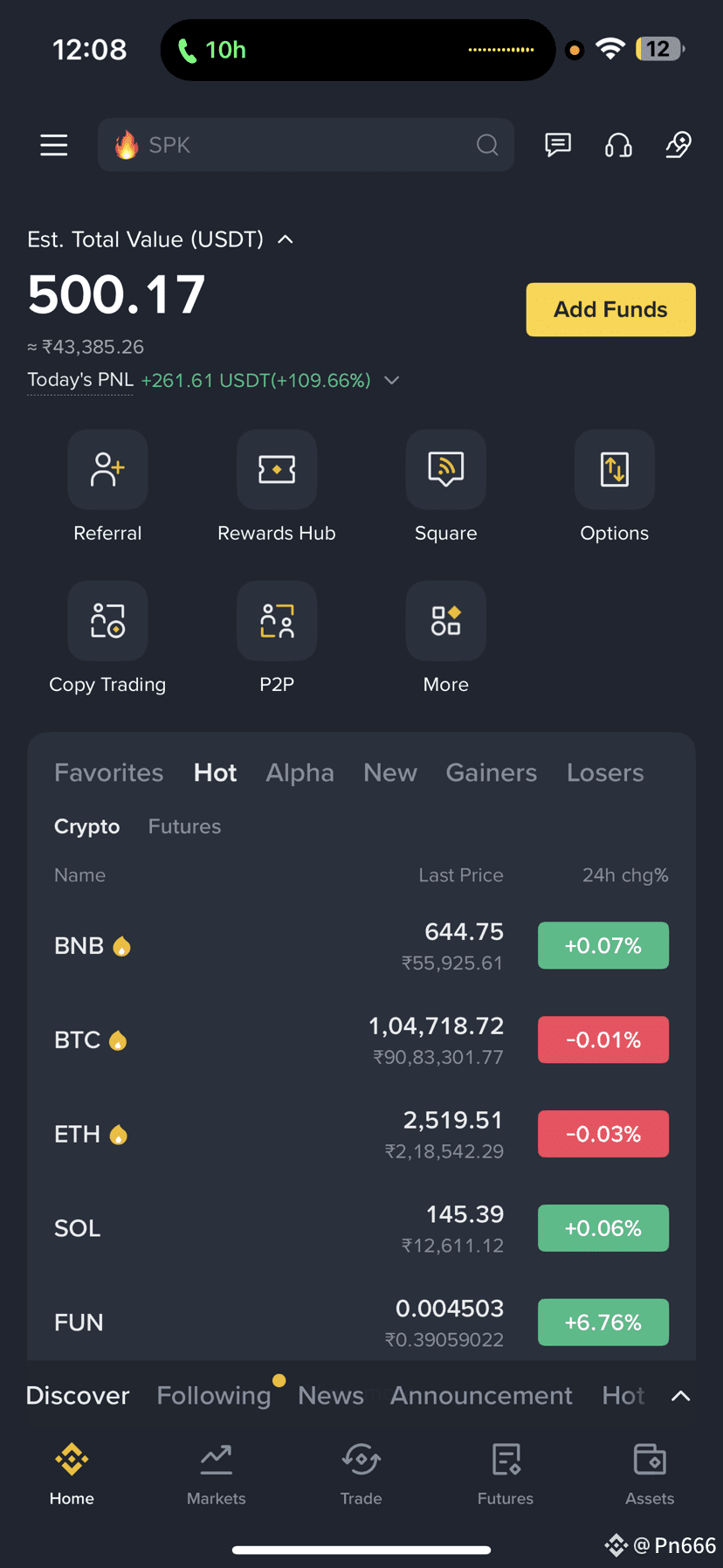Open the Announcement feed tab
Viewport: 723px width, 1568px height.
click(481, 1396)
